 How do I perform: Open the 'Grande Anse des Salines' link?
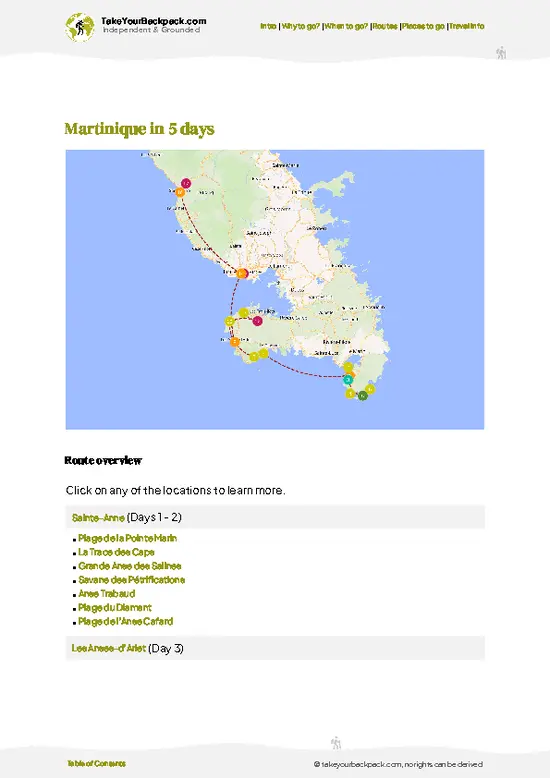coord(130,566)
